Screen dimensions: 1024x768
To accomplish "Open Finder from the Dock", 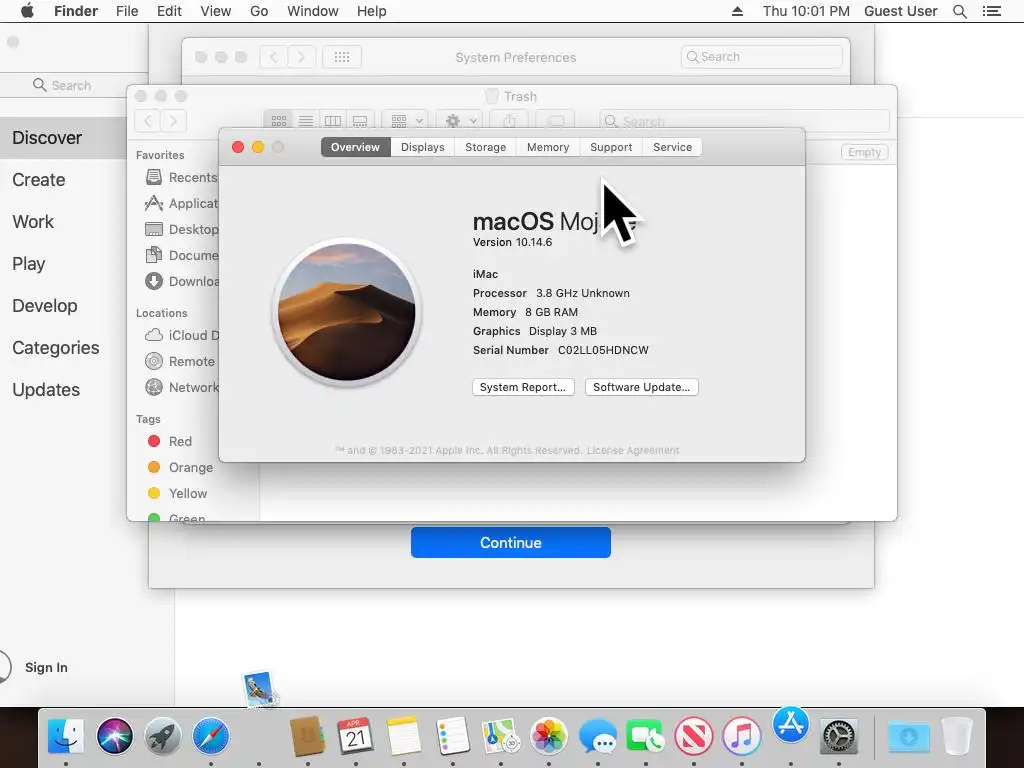I will tap(66, 736).
